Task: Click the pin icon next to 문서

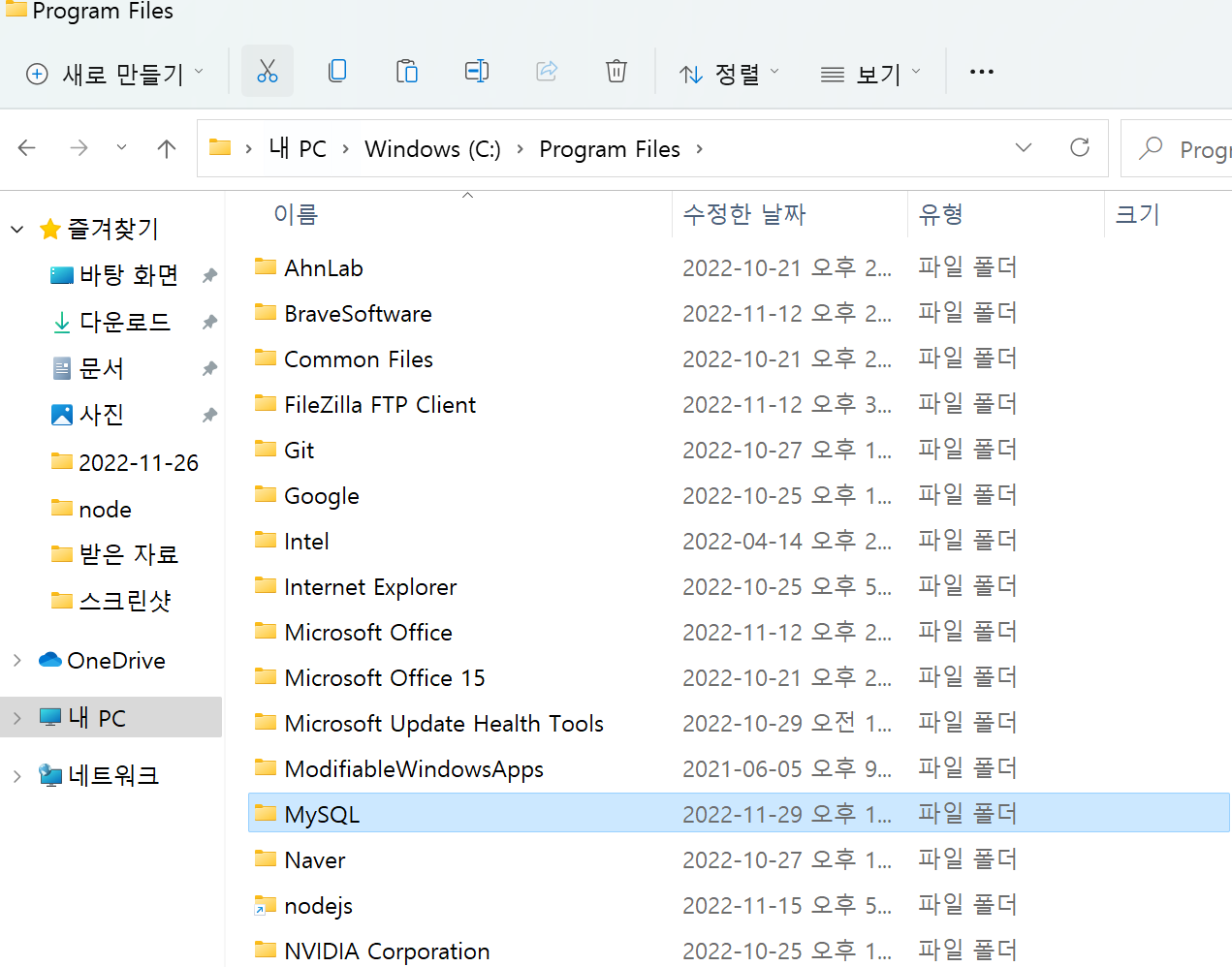Action: [x=209, y=368]
